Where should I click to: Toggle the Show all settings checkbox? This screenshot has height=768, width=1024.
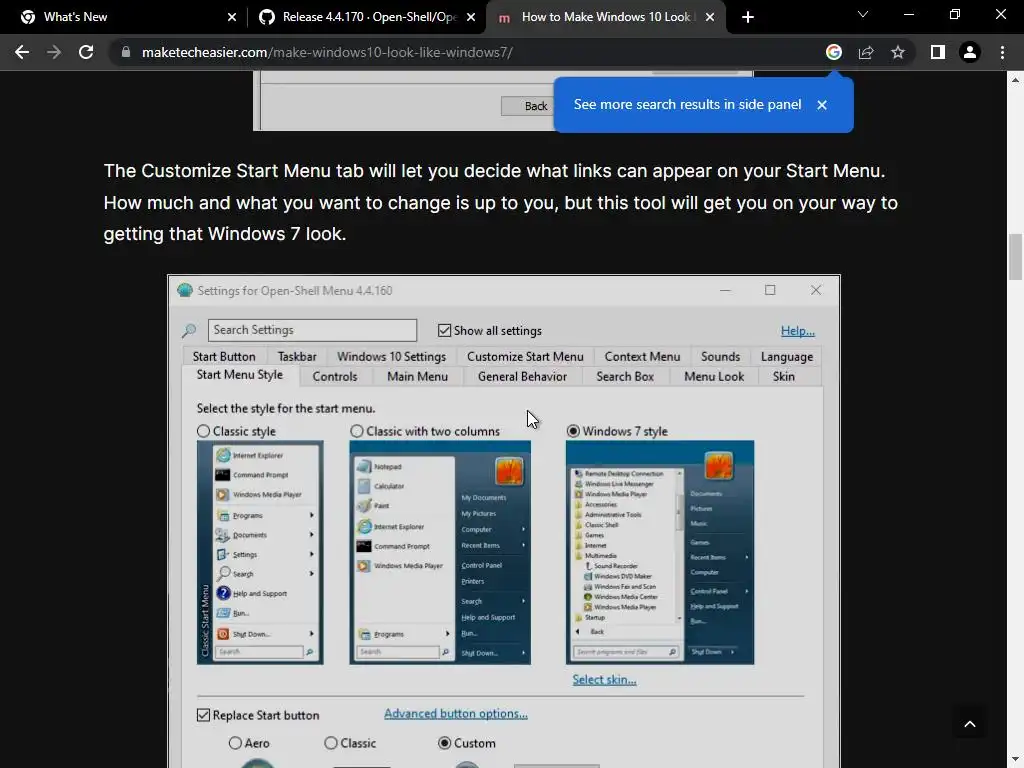pyautogui.click(x=445, y=330)
